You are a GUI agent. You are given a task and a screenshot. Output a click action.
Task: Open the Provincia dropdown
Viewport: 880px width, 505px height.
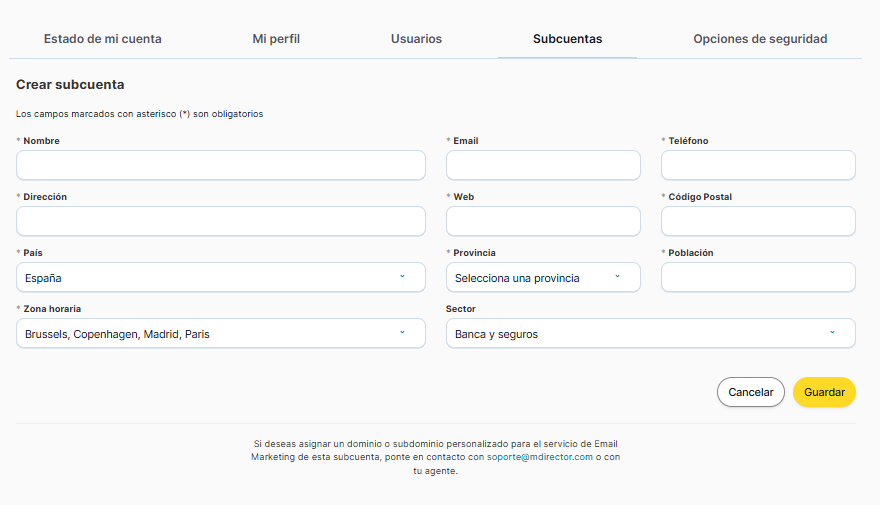[x=543, y=277]
